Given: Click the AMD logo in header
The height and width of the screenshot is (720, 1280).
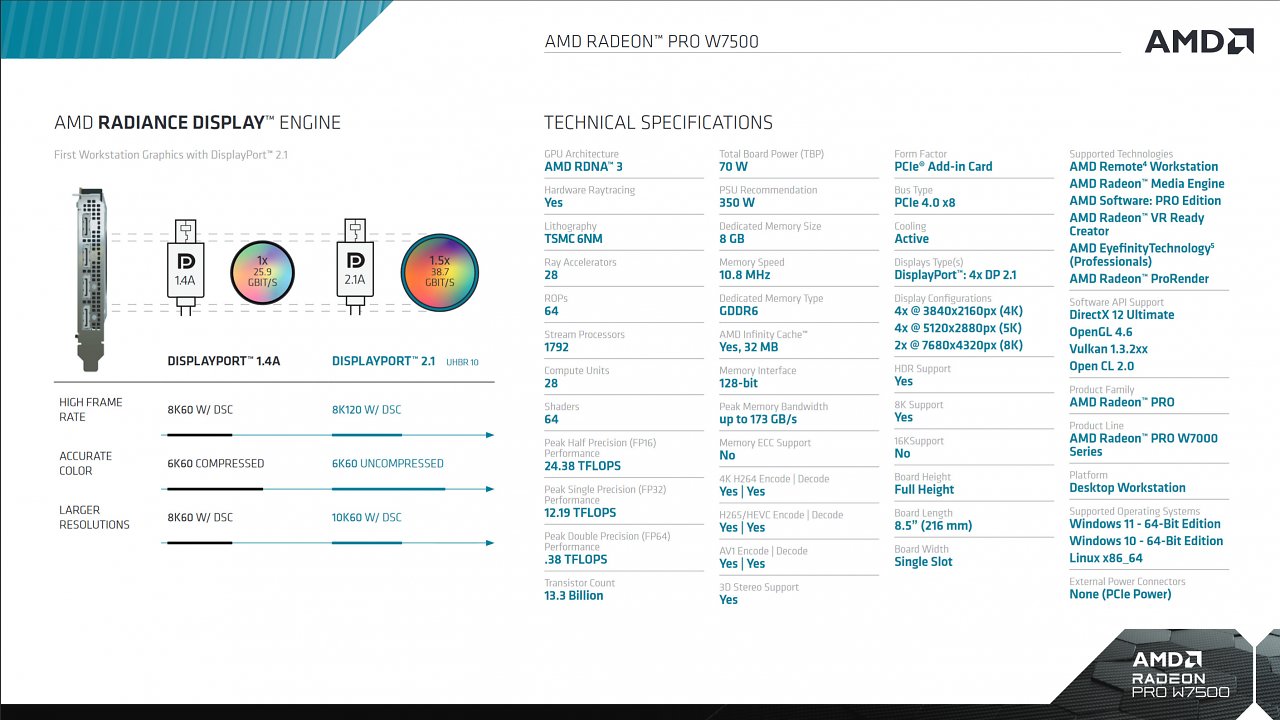Looking at the screenshot, I should coord(1199,41).
